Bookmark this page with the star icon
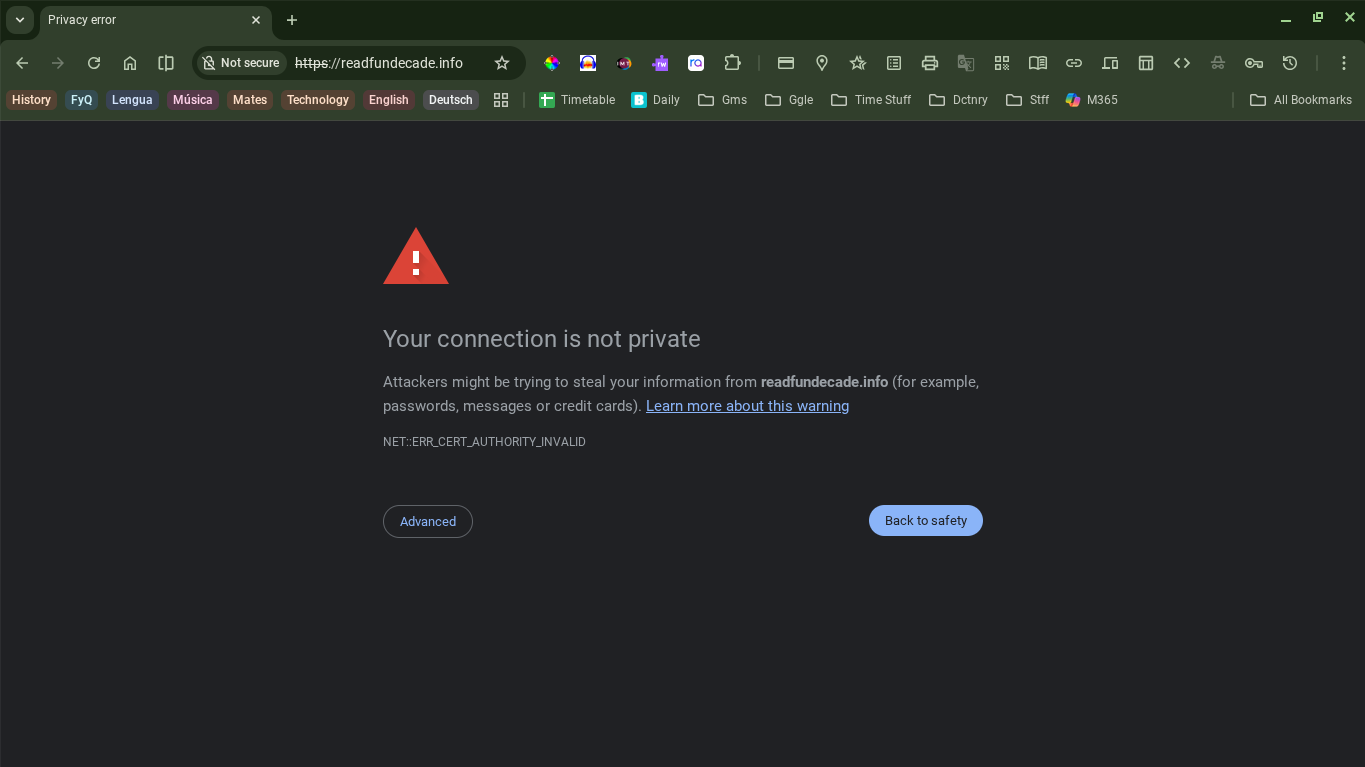This screenshot has height=767, width=1365. (502, 63)
